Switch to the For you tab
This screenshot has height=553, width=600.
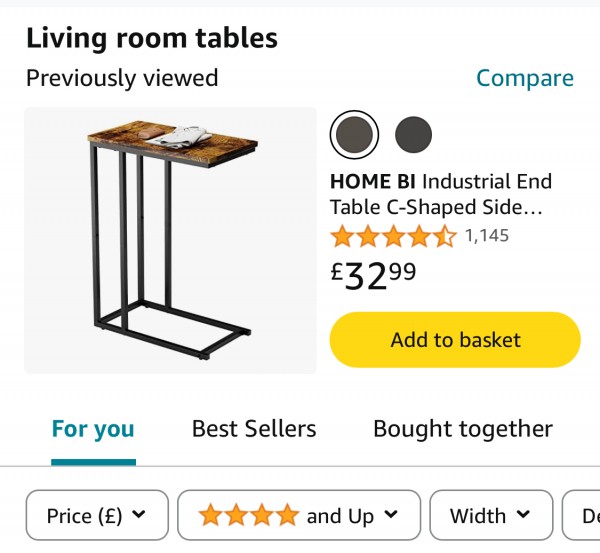click(93, 429)
